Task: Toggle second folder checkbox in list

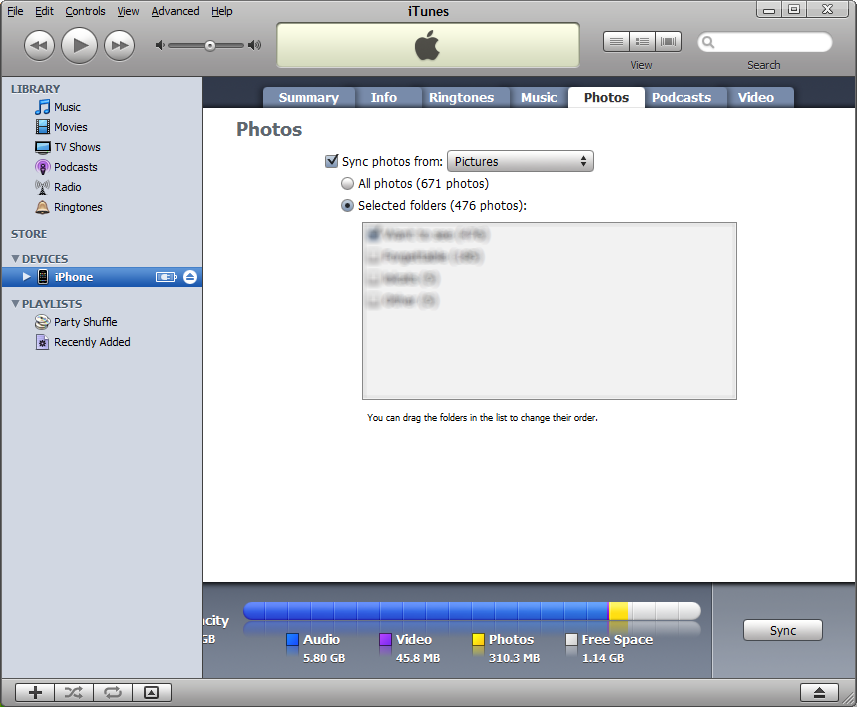Action: (x=373, y=257)
